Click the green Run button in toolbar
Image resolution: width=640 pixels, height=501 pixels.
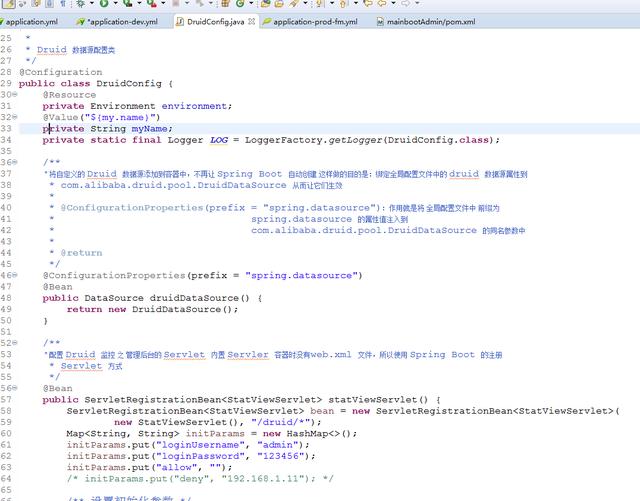[104, 5]
